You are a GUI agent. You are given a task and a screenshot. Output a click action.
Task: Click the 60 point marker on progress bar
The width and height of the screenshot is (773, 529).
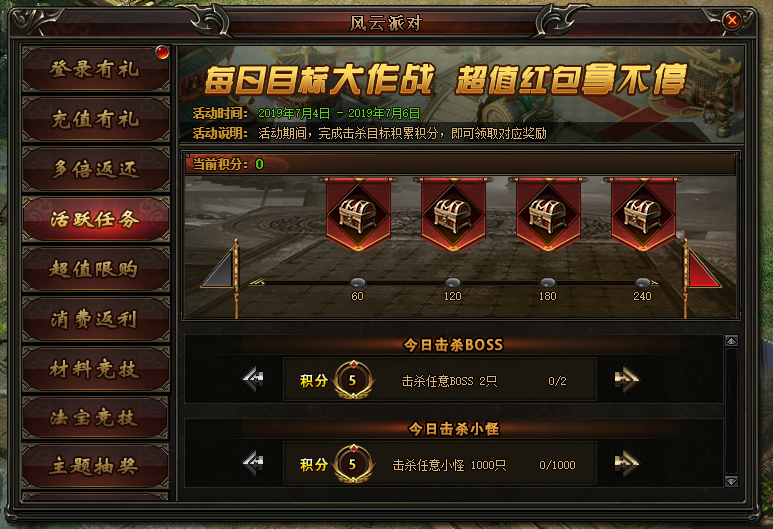[358, 282]
